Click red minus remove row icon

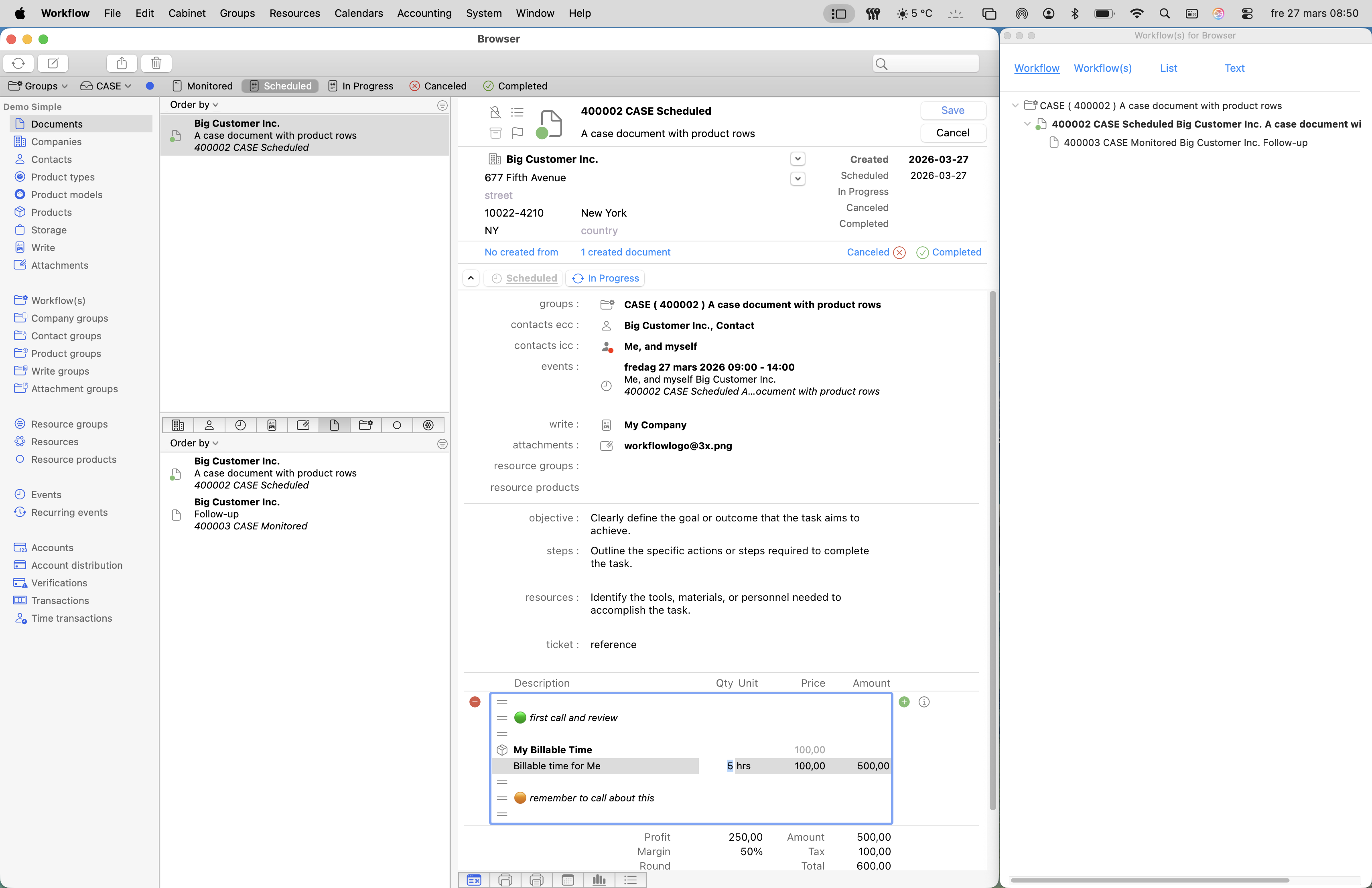(475, 701)
